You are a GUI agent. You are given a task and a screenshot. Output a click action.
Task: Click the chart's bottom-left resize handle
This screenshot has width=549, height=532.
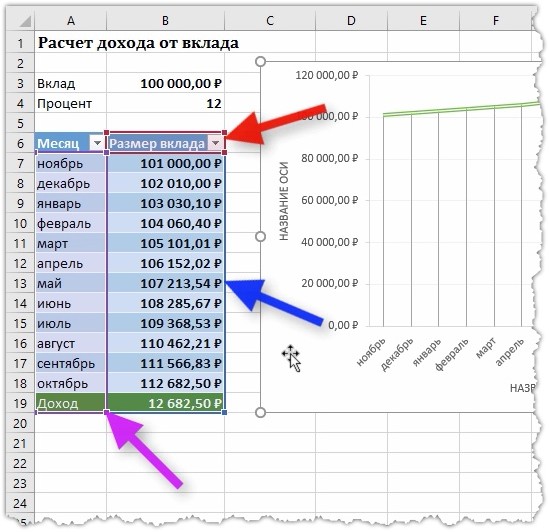260,412
